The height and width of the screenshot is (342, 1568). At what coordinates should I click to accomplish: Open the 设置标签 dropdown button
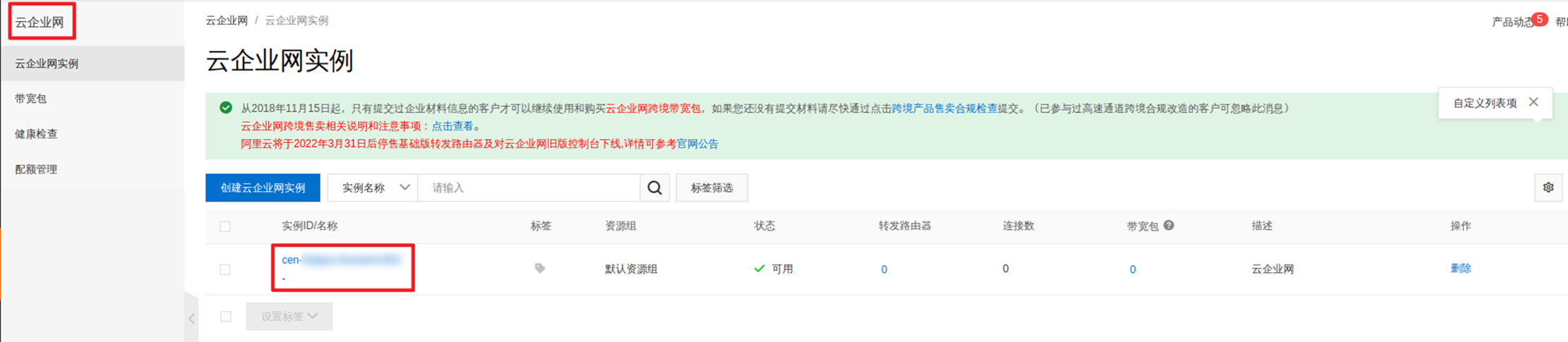coord(289,317)
